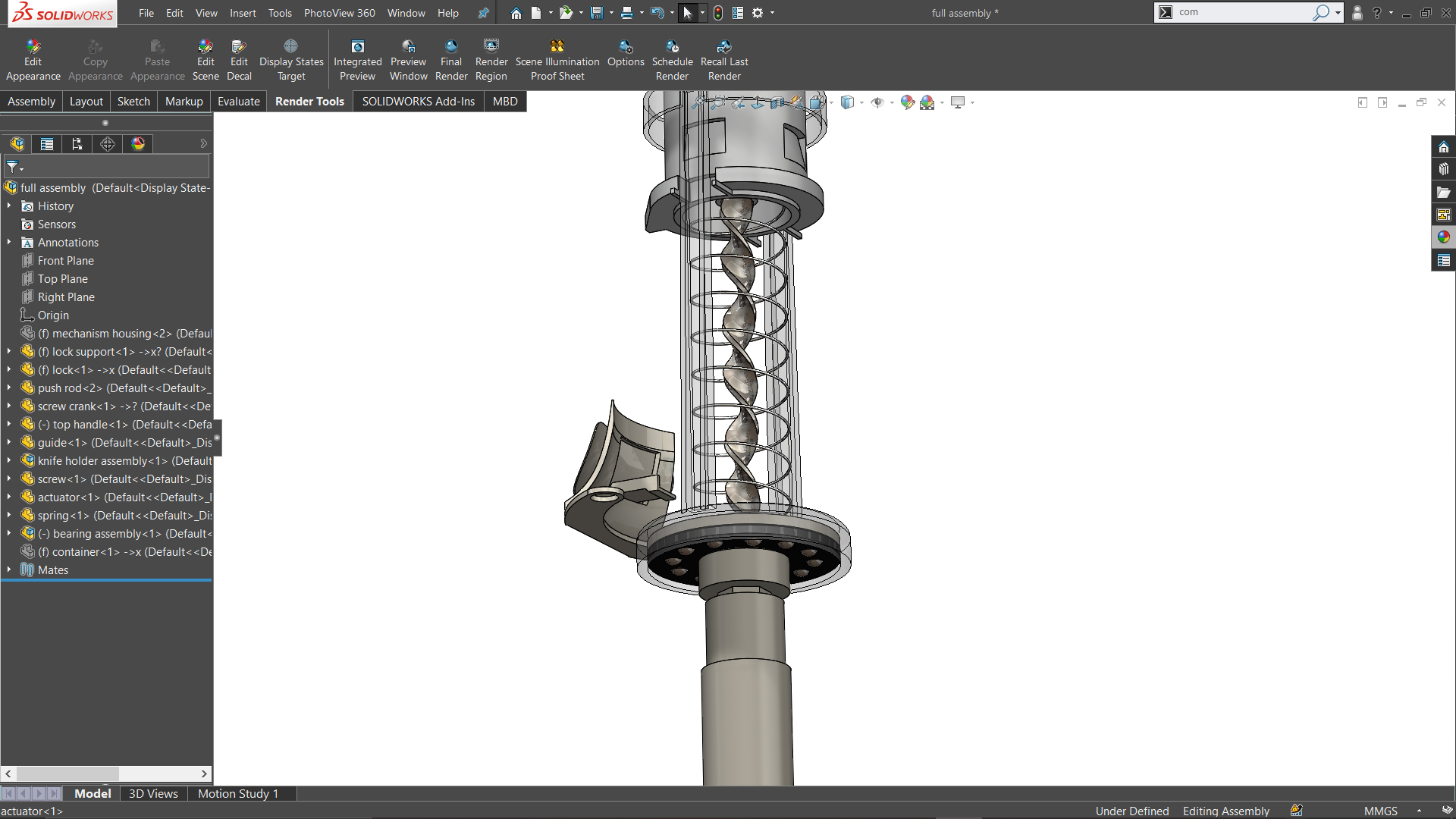Open the Hide/Show Items eye dropdown
This screenshot has width=1456, height=819.
click(x=892, y=102)
